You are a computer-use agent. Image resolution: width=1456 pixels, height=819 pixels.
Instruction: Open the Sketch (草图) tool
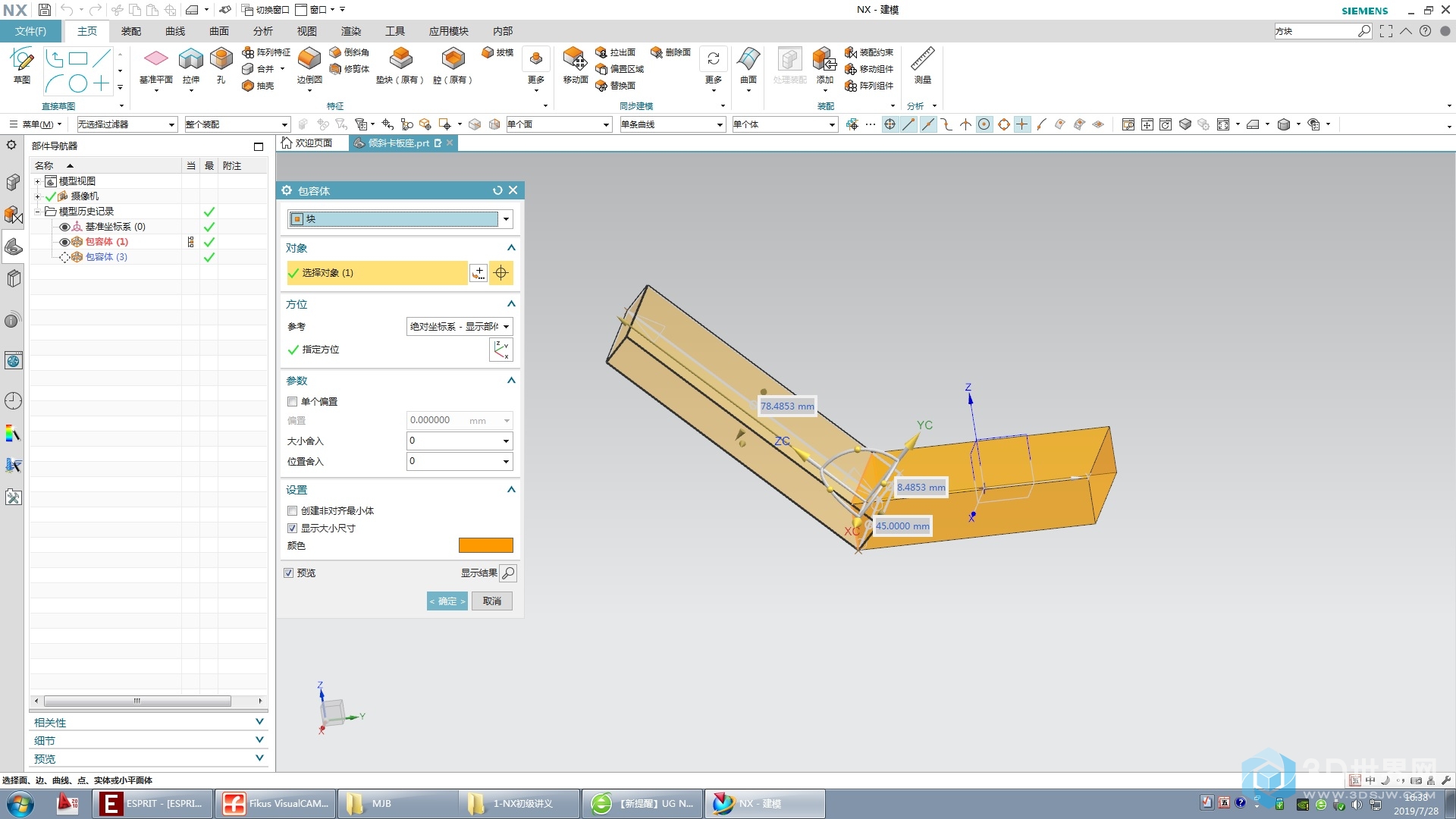[x=22, y=64]
